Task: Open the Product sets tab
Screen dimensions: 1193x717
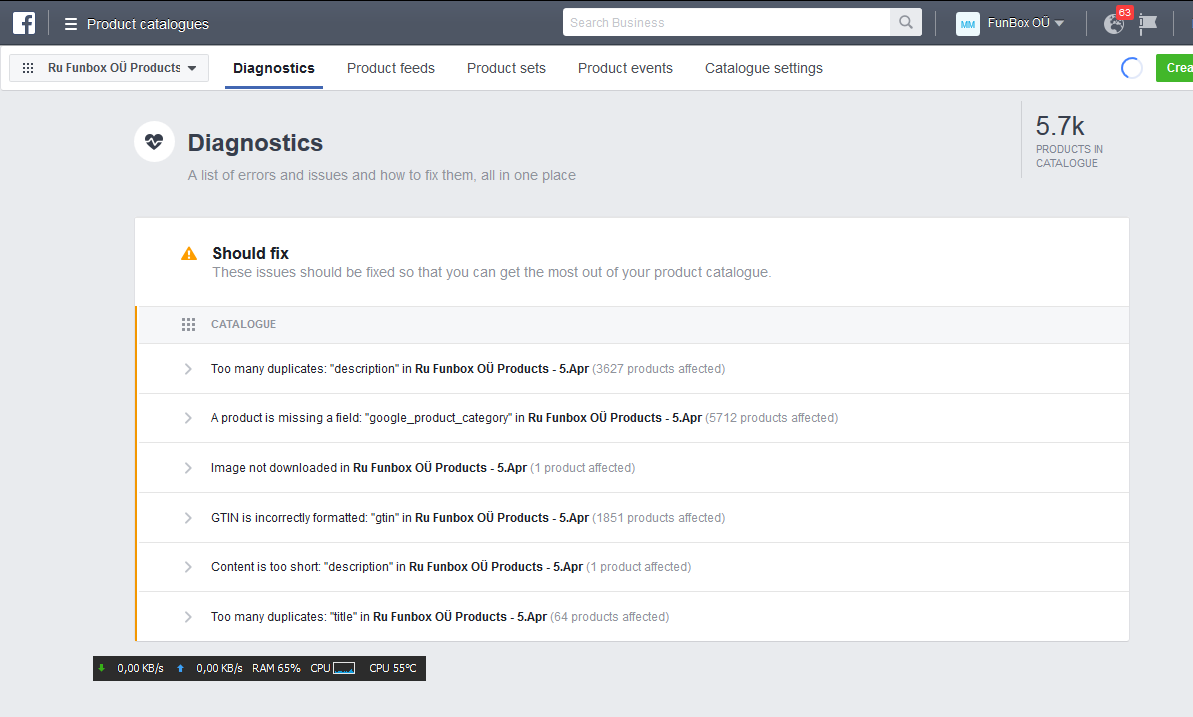Action: pos(506,68)
